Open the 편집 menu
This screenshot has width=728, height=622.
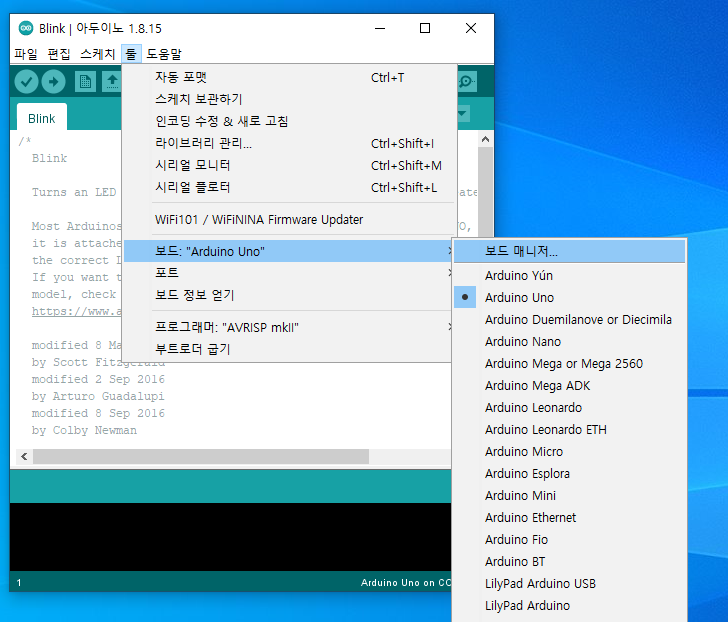coord(59,54)
